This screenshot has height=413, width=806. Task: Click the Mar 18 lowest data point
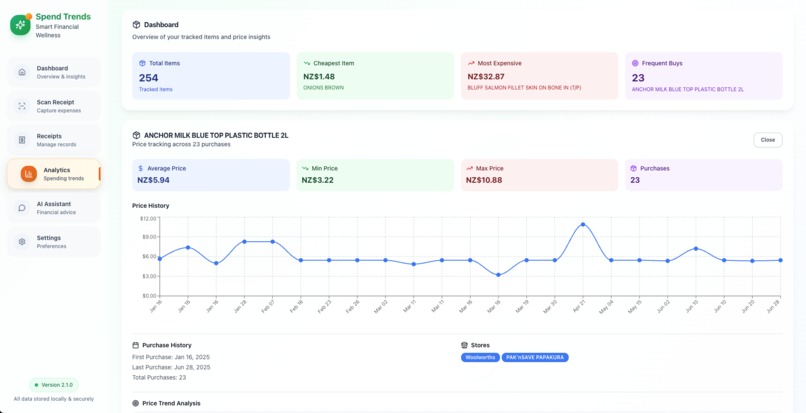(x=498, y=275)
